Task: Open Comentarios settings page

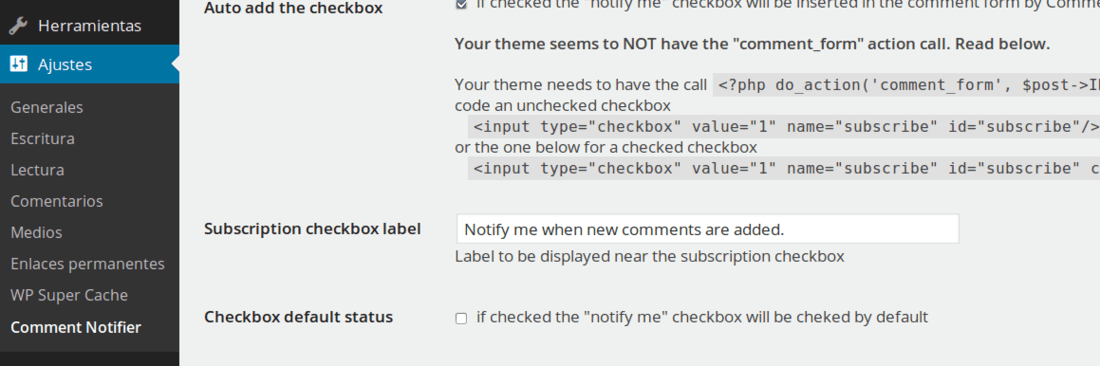Action: pos(57,201)
